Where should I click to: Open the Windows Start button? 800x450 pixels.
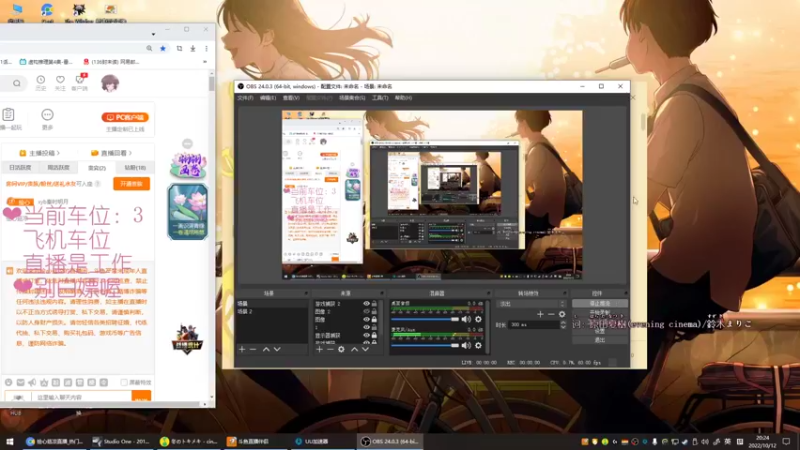click(x=10, y=441)
